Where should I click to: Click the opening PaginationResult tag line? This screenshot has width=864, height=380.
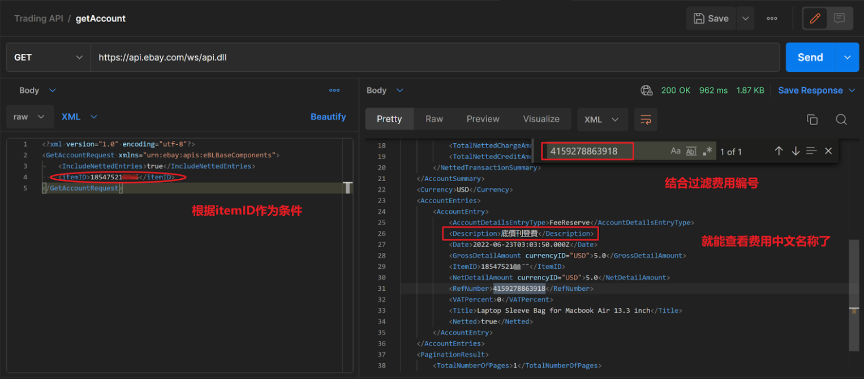(x=453, y=355)
